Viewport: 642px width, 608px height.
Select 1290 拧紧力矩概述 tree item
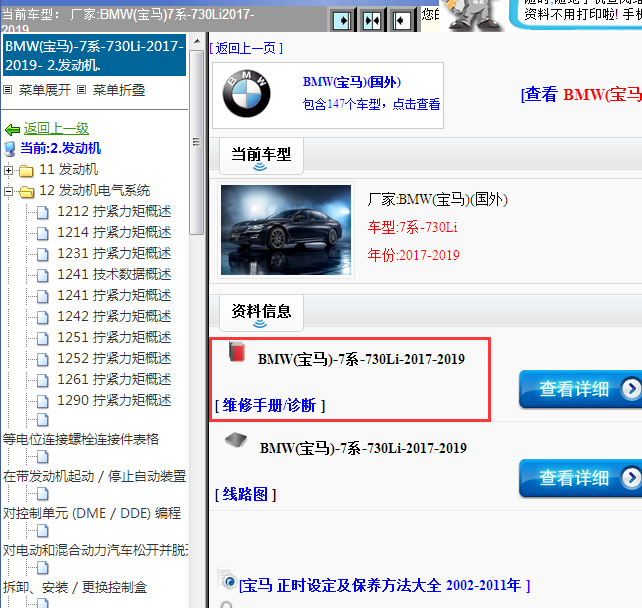[x=114, y=400]
